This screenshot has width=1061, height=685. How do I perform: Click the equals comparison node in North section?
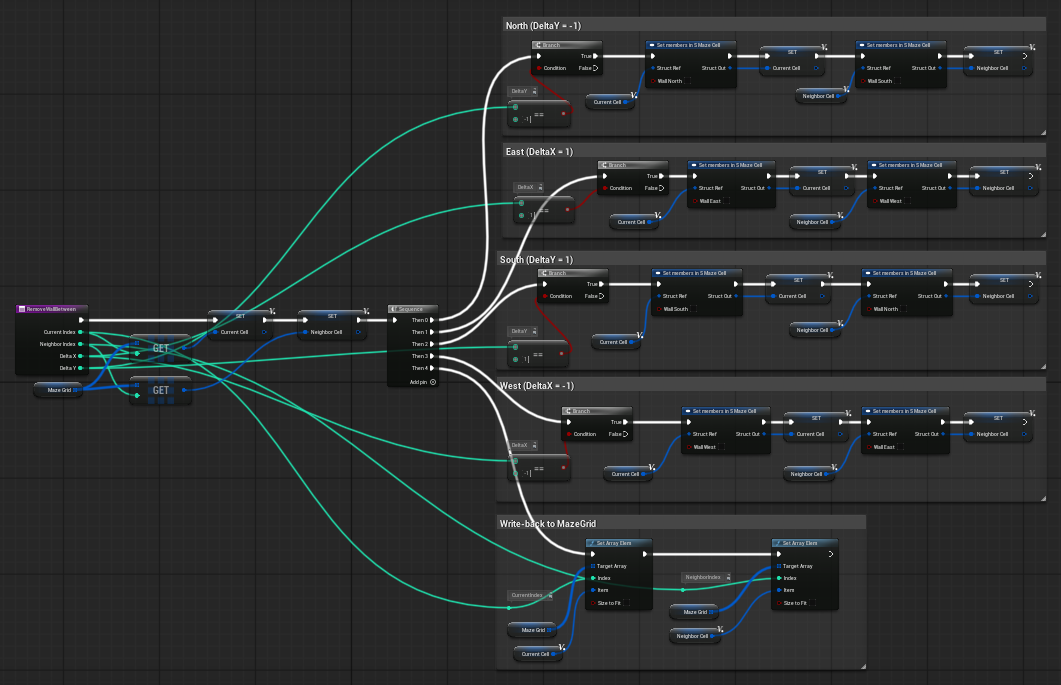tap(539, 114)
